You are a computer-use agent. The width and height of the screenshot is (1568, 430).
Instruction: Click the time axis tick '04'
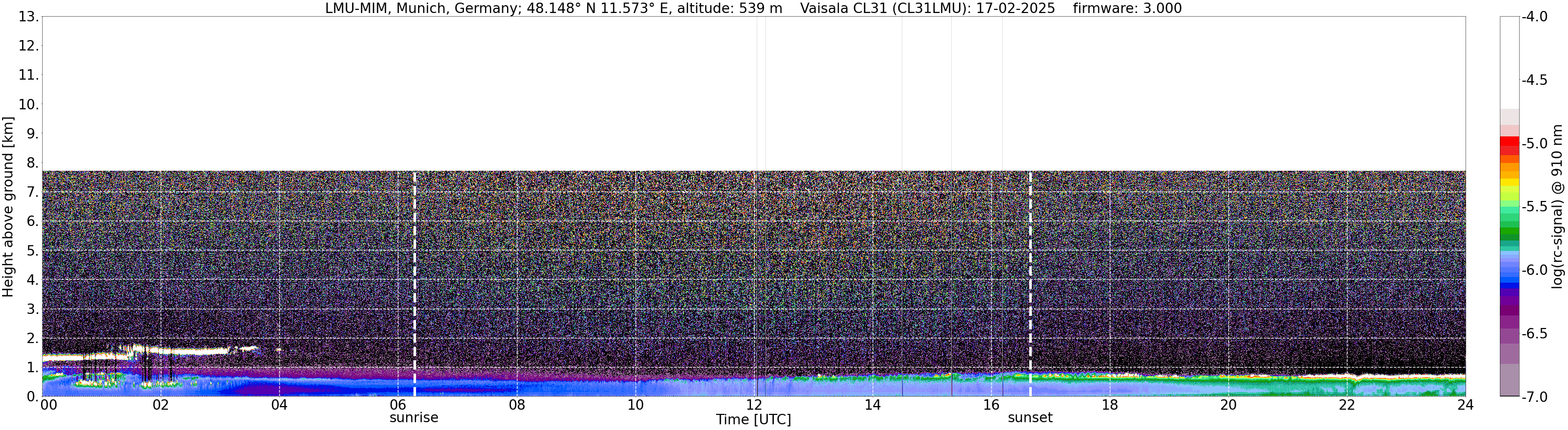coord(279,406)
